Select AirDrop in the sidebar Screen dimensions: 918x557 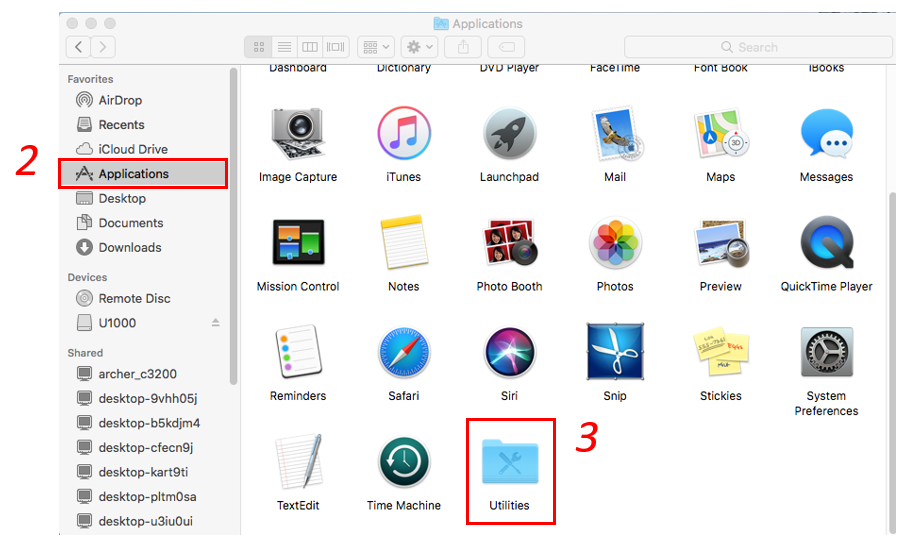pos(143,100)
